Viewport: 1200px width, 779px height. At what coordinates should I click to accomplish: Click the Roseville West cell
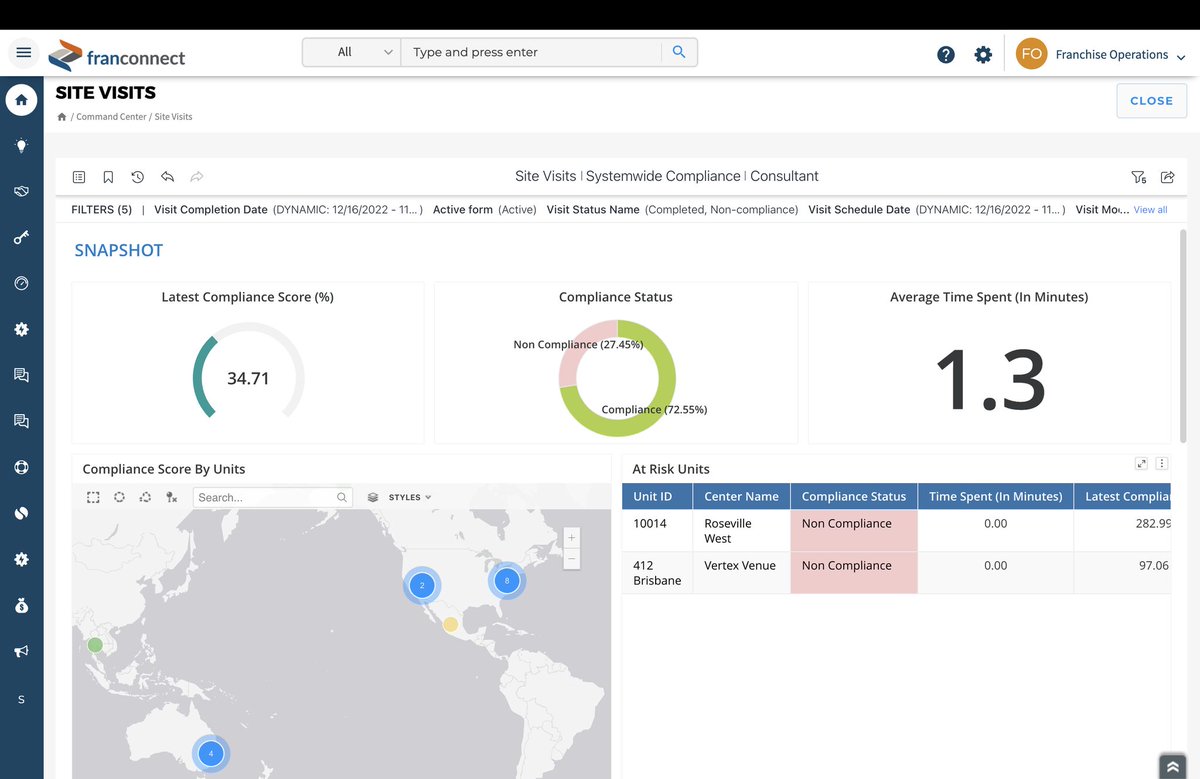(x=741, y=531)
